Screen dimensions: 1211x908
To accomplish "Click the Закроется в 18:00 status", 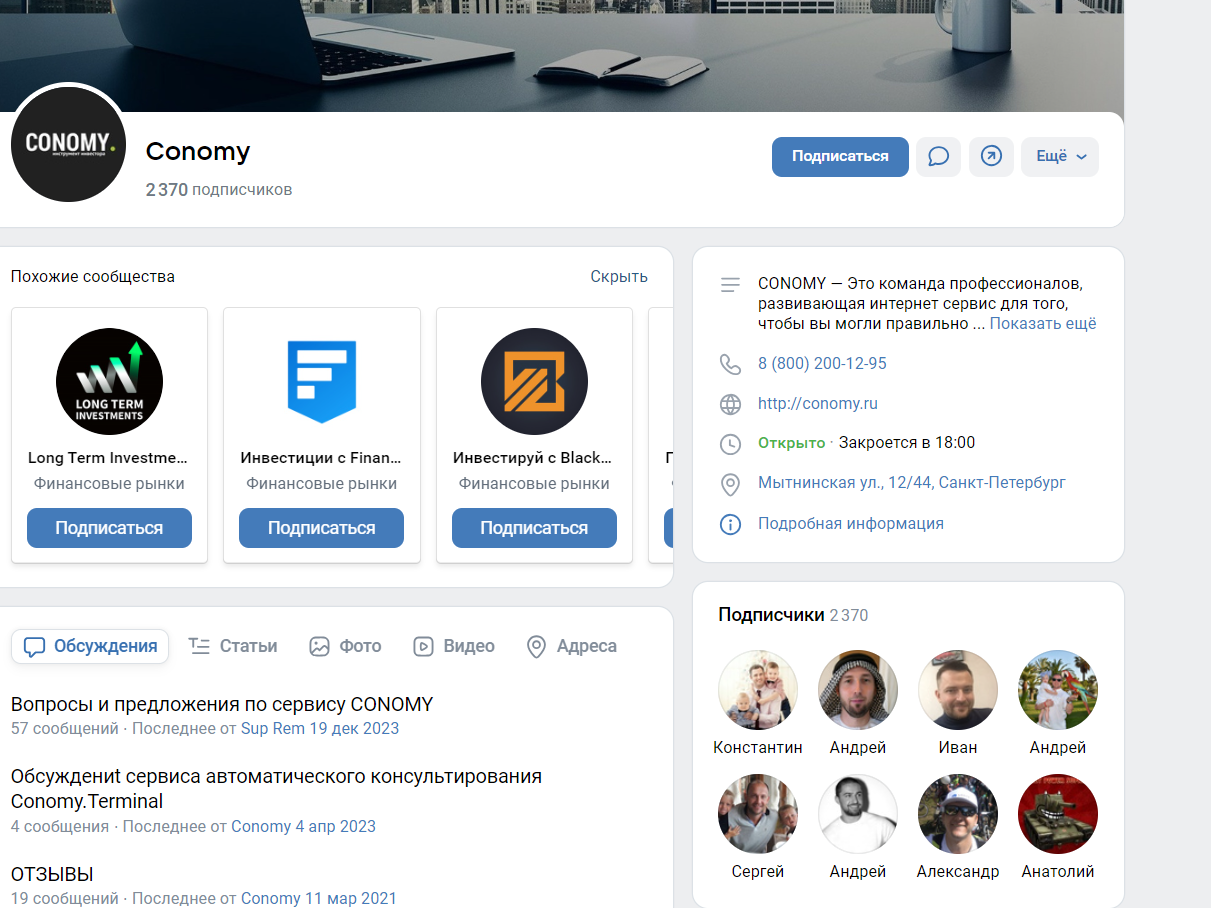I will tap(907, 443).
